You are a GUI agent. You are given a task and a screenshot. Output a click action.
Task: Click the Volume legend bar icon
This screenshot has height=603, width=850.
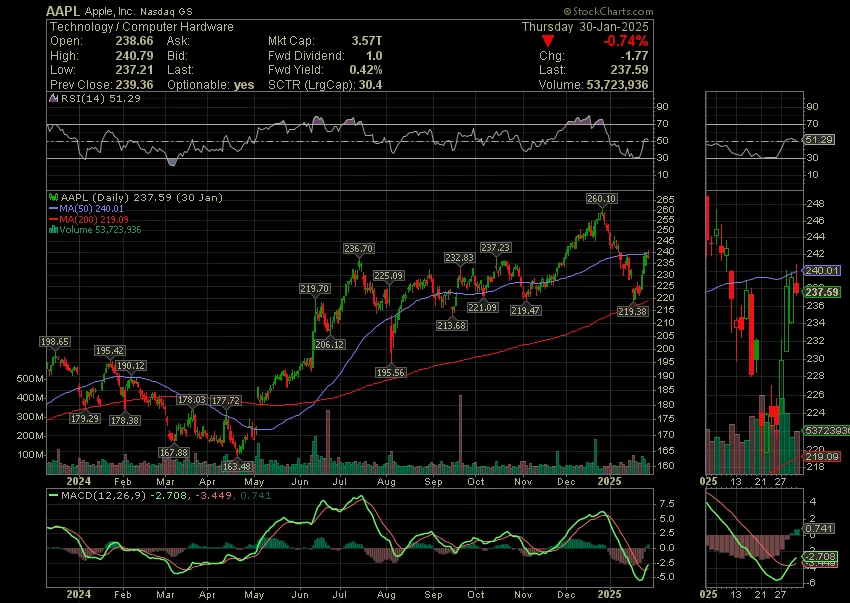(x=53, y=229)
